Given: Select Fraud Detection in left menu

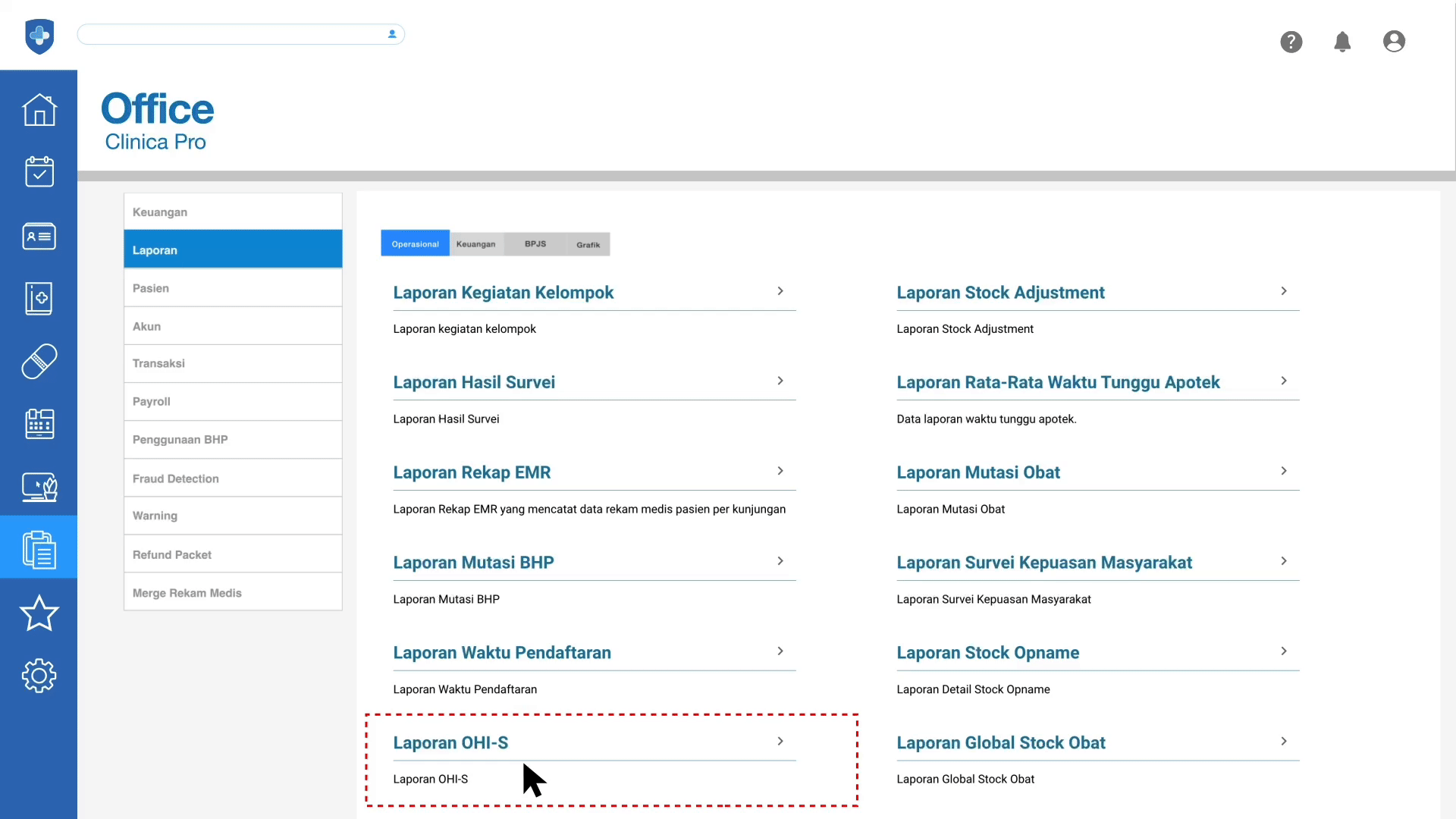Looking at the screenshot, I should [176, 479].
